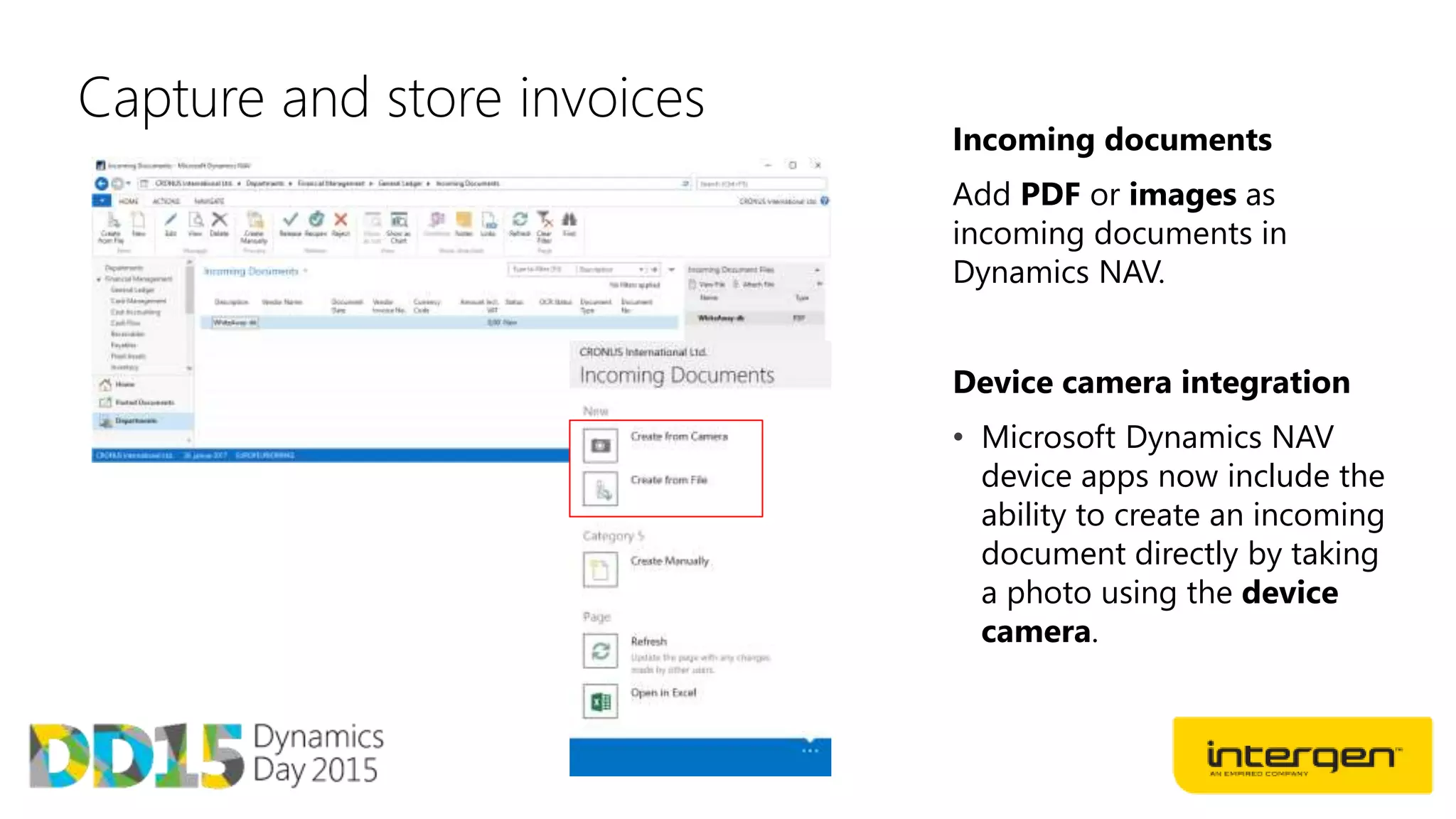Open the blue application menu dropdown
The image size is (1456, 819).
(102, 201)
